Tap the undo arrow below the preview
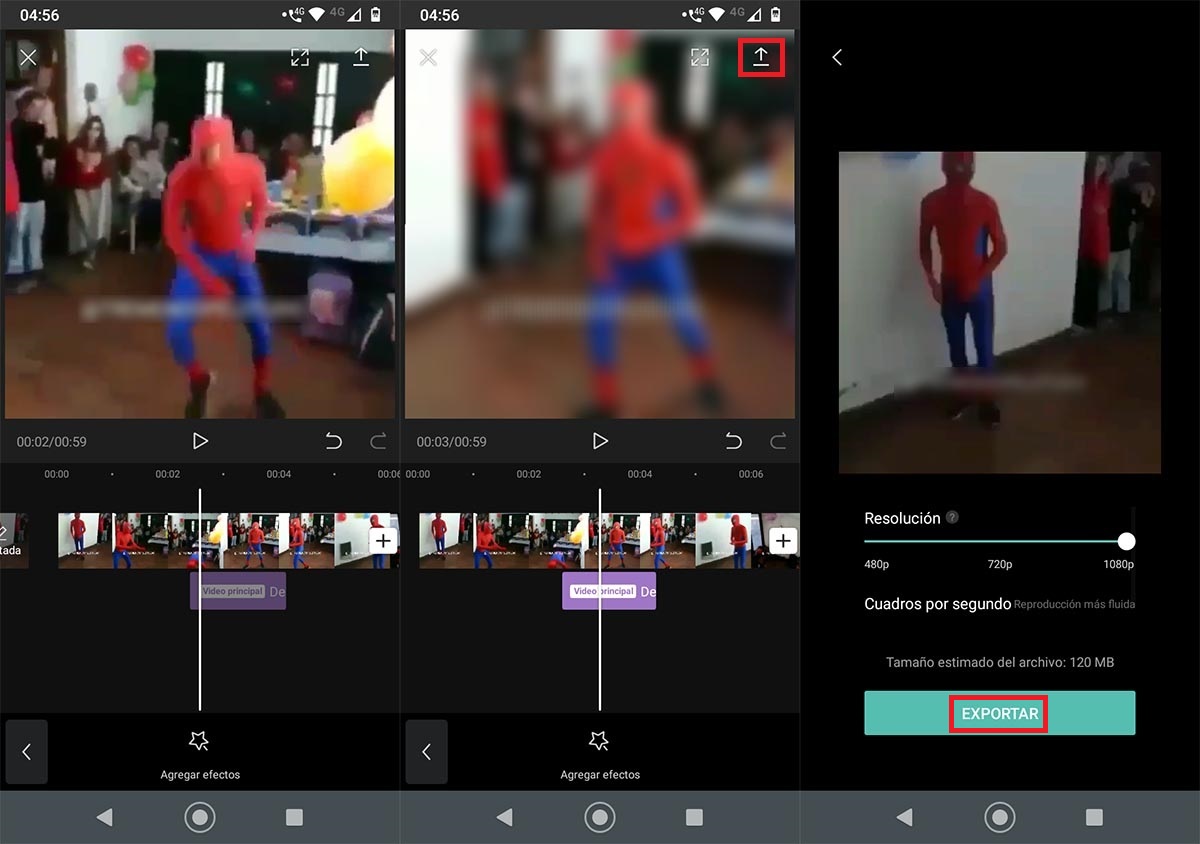Image resolution: width=1200 pixels, height=844 pixels. pos(335,440)
